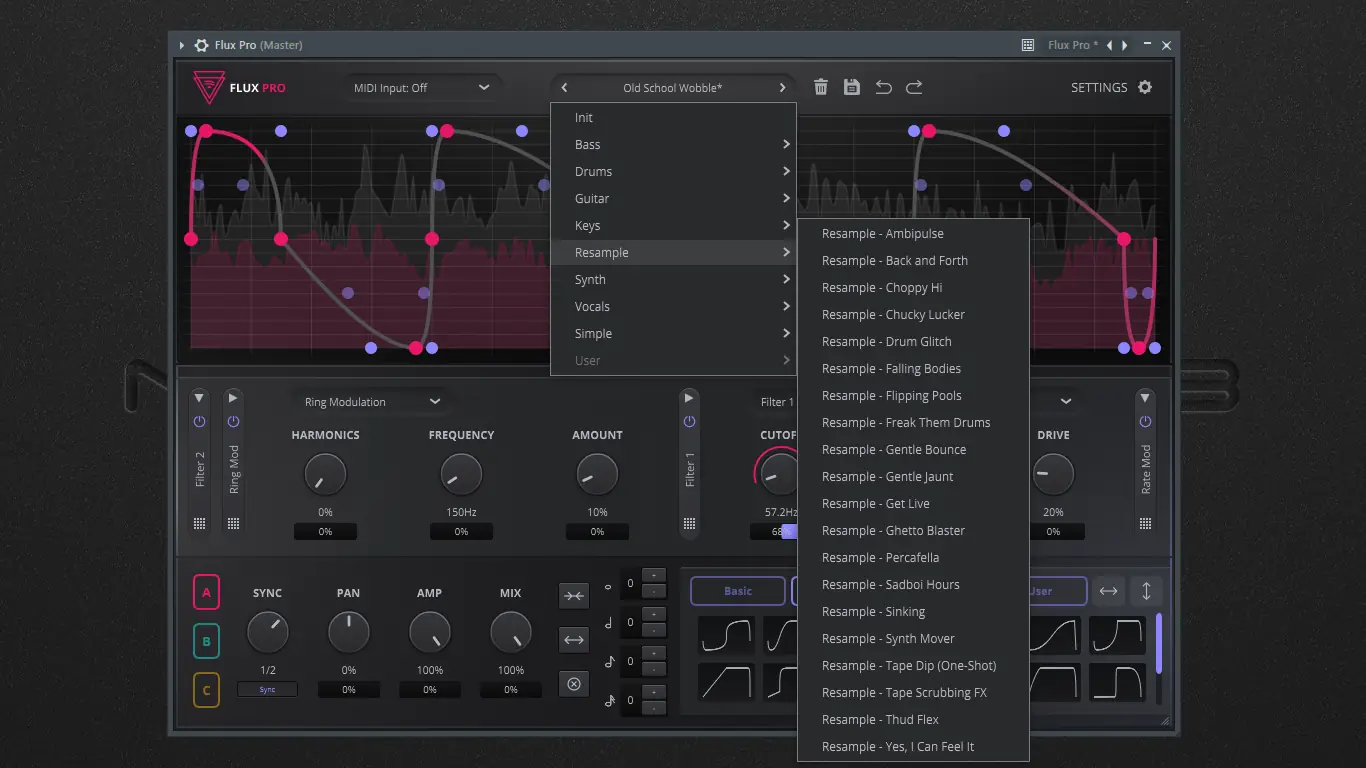Toggle the Filter 2 power button
This screenshot has width=1366, height=768.
coord(199,422)
